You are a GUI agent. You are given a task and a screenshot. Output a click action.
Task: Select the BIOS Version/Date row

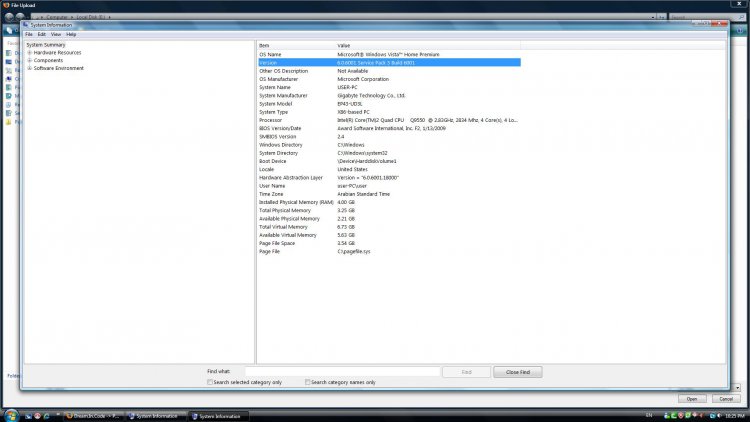(389, 128)
